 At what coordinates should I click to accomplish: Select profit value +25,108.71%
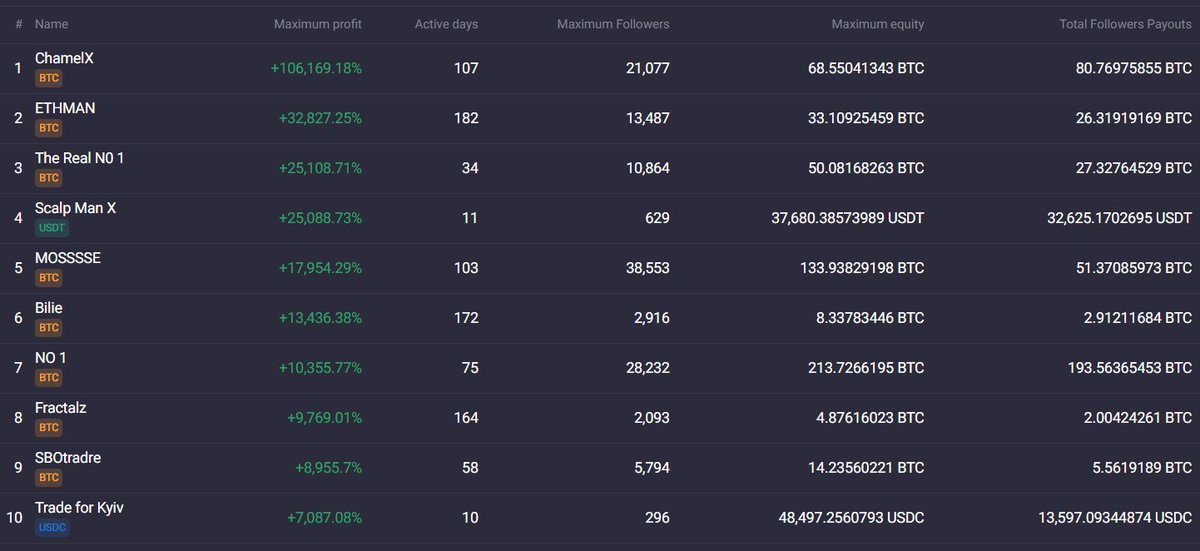[x=320, y=168]
